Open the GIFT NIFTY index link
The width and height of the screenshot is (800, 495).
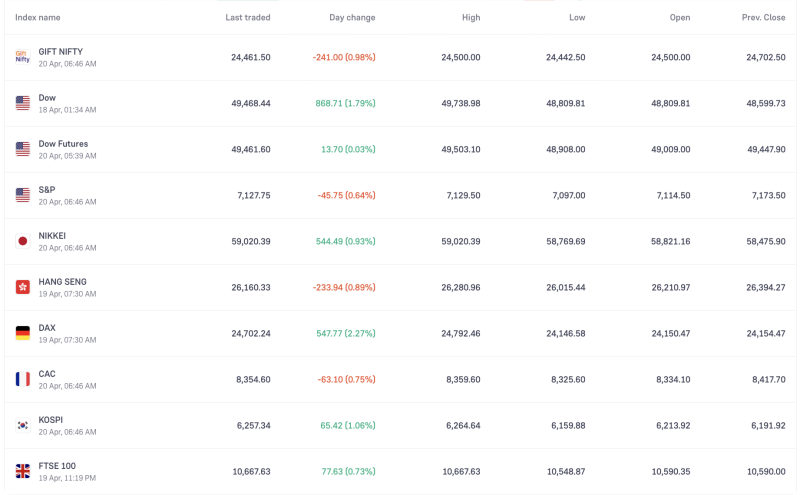(x=60, y=52)
